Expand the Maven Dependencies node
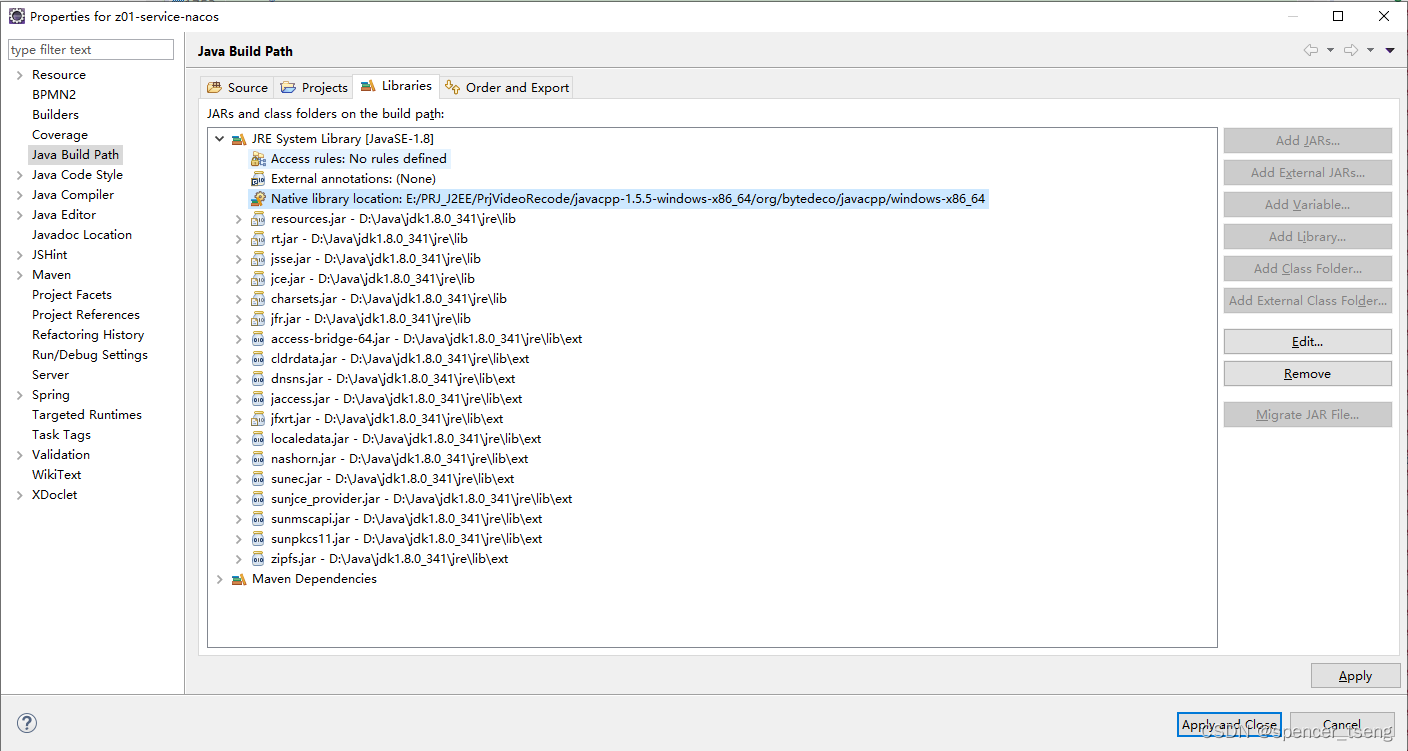 point(220,578)
